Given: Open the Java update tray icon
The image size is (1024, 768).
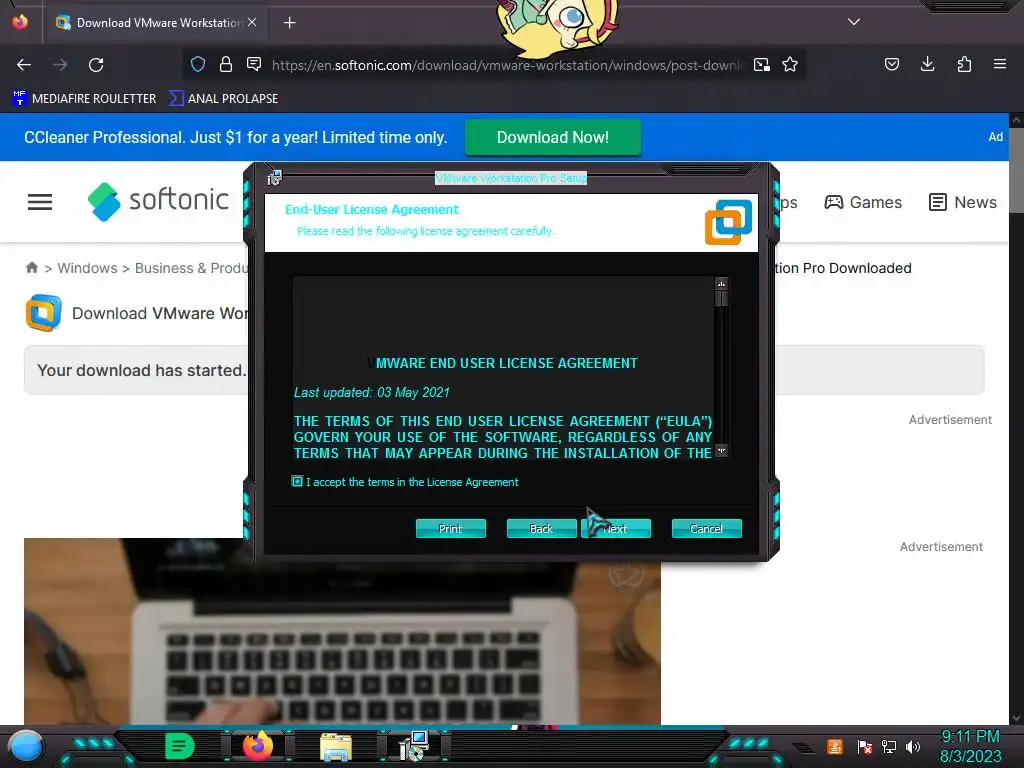Looking at the screenshot, I should 835,746.
